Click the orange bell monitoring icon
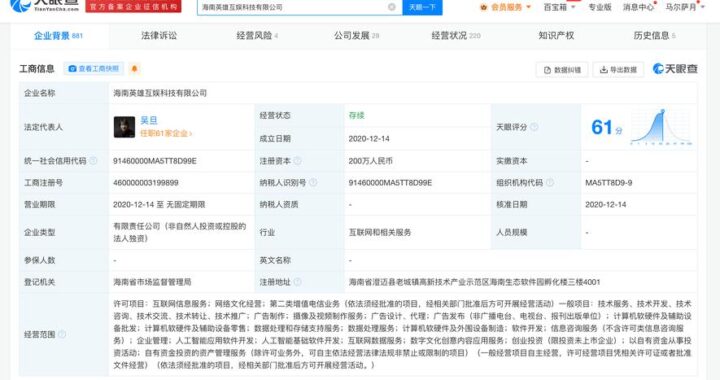720x380 pixels. [x=135, y=69]
